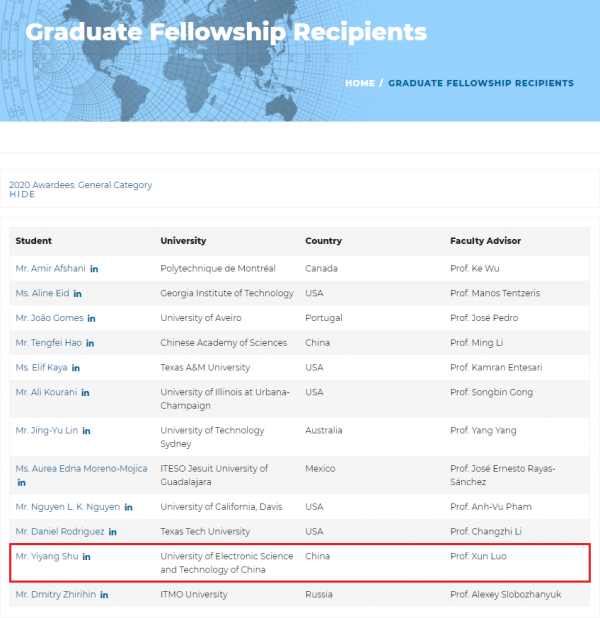Collapse awardees list with HIDE

pyautogui.click(x=22, y=195)
